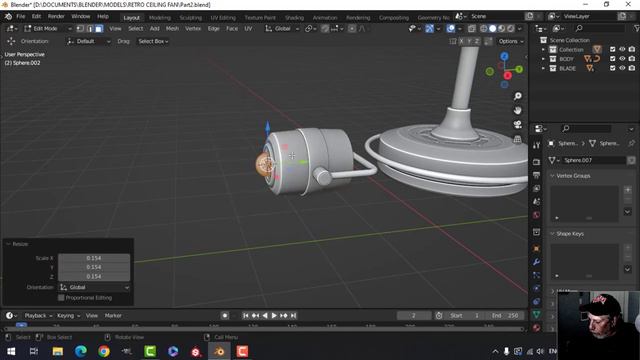Viewport: 640px width, 360px height.
Task: Click the End frame 250 field
Action: (x=505, y=316)
